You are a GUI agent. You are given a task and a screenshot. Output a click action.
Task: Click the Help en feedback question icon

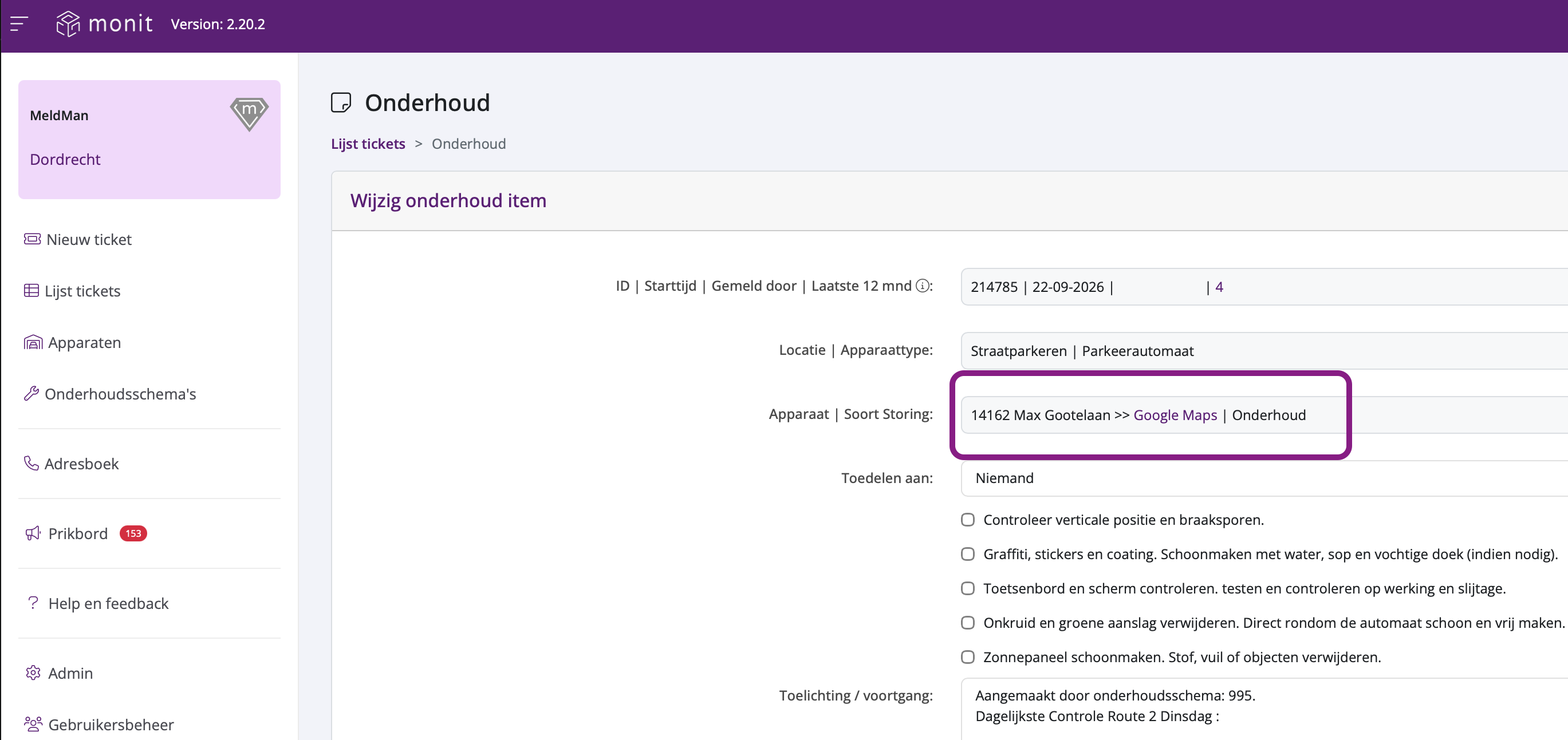33,603
